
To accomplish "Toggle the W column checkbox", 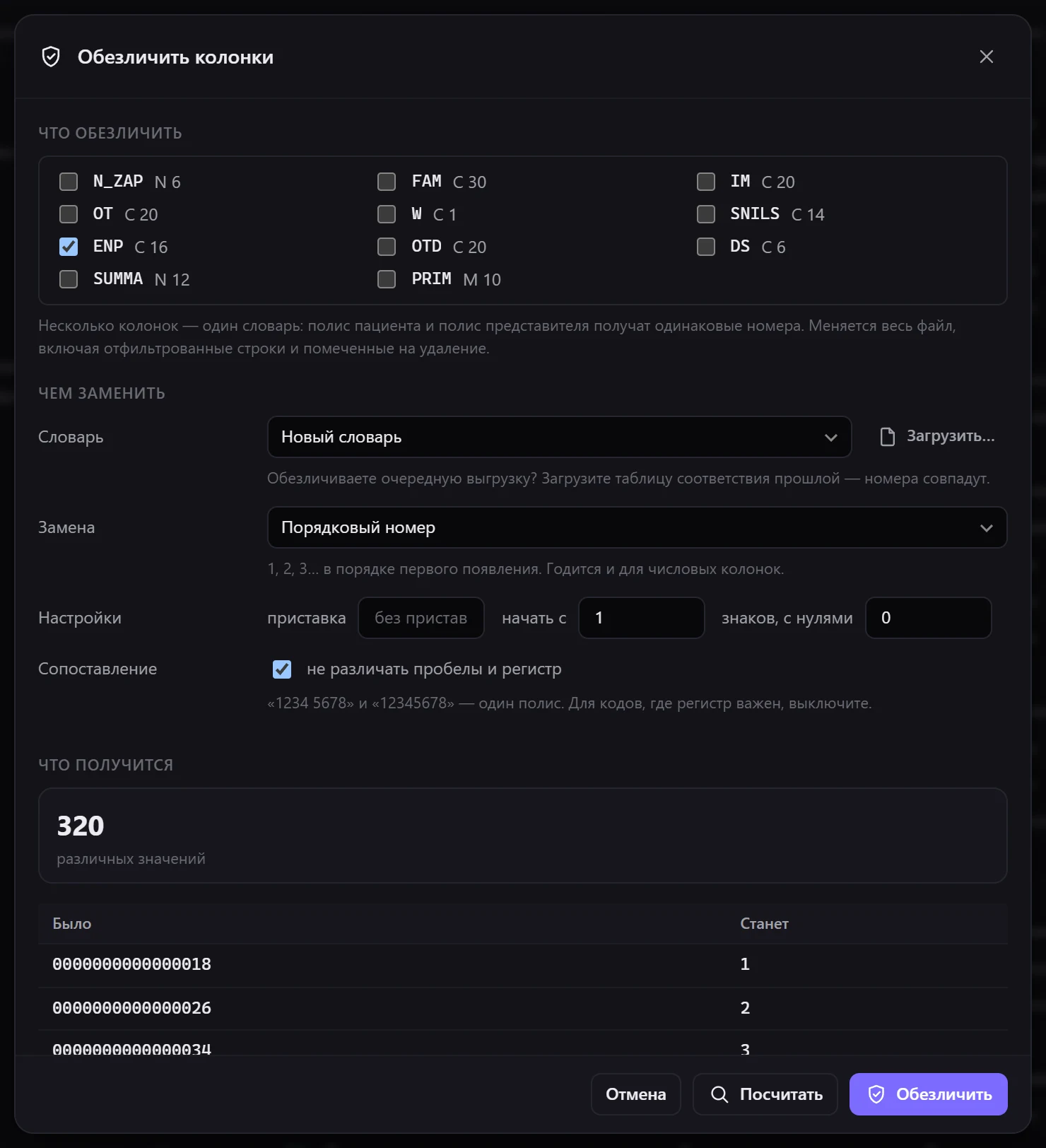I will 387,214.
